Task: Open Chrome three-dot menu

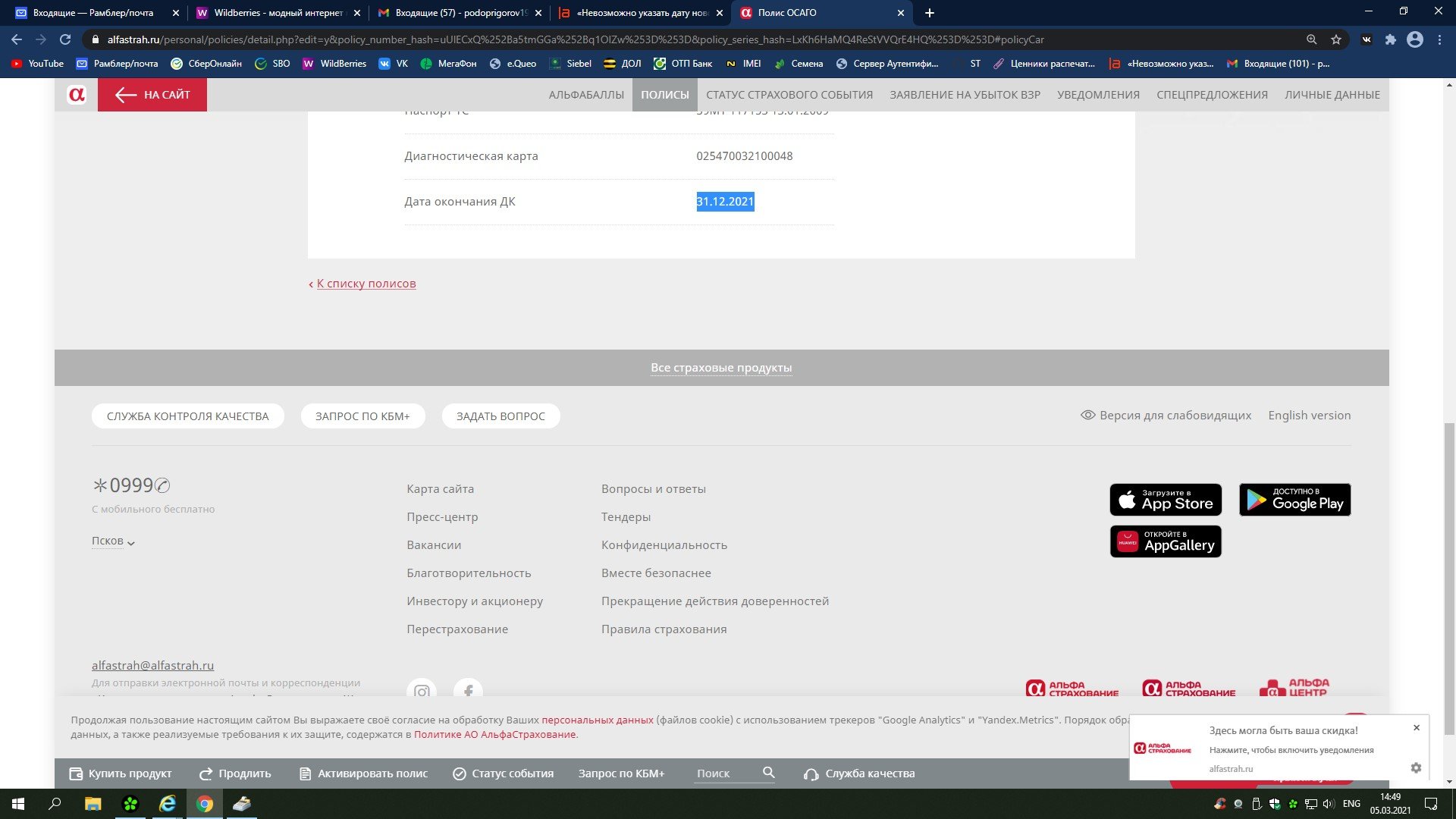Action: (1439, 39)
